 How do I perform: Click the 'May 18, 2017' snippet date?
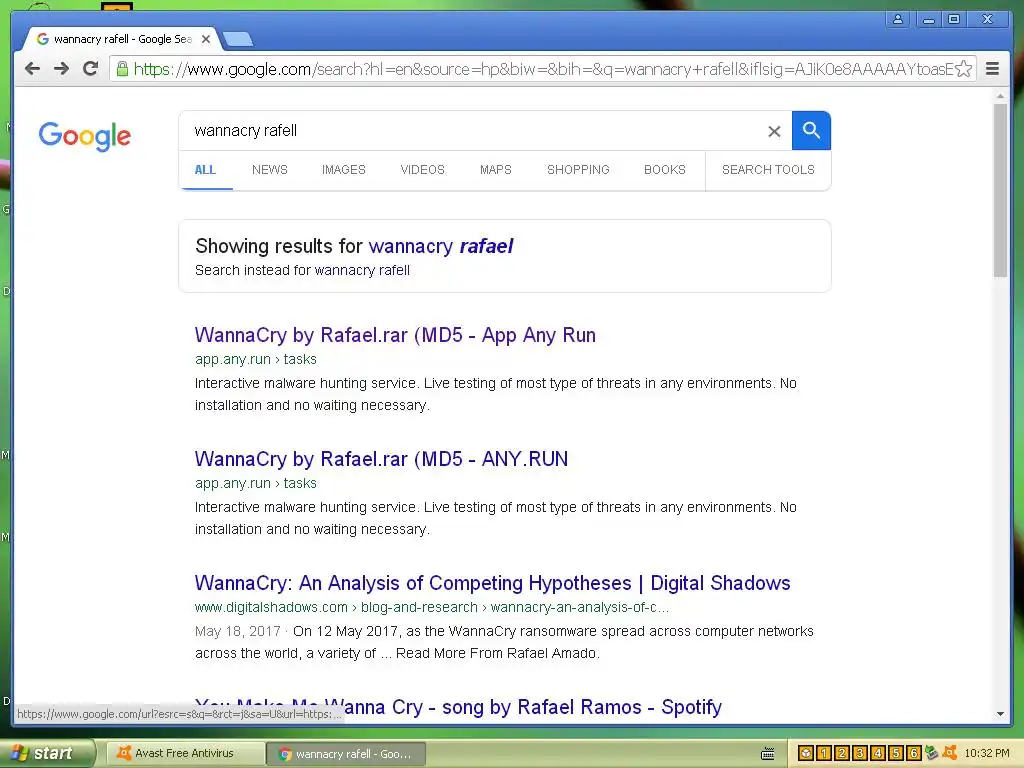(238, 632)
